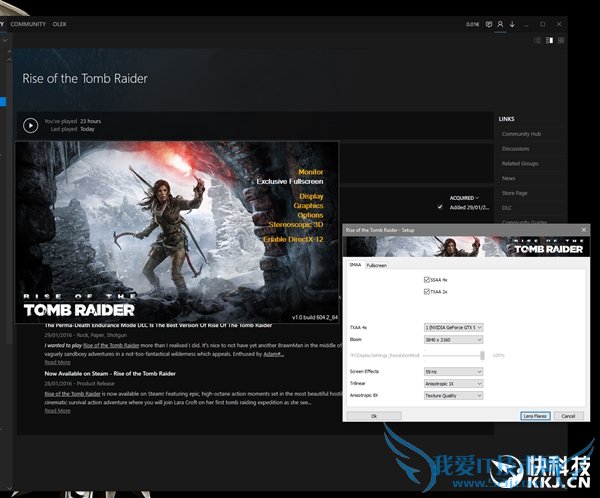This screenshot has width=600, height=498.
Task: Open the COMMUNITY menu
Action: [28, 24]
